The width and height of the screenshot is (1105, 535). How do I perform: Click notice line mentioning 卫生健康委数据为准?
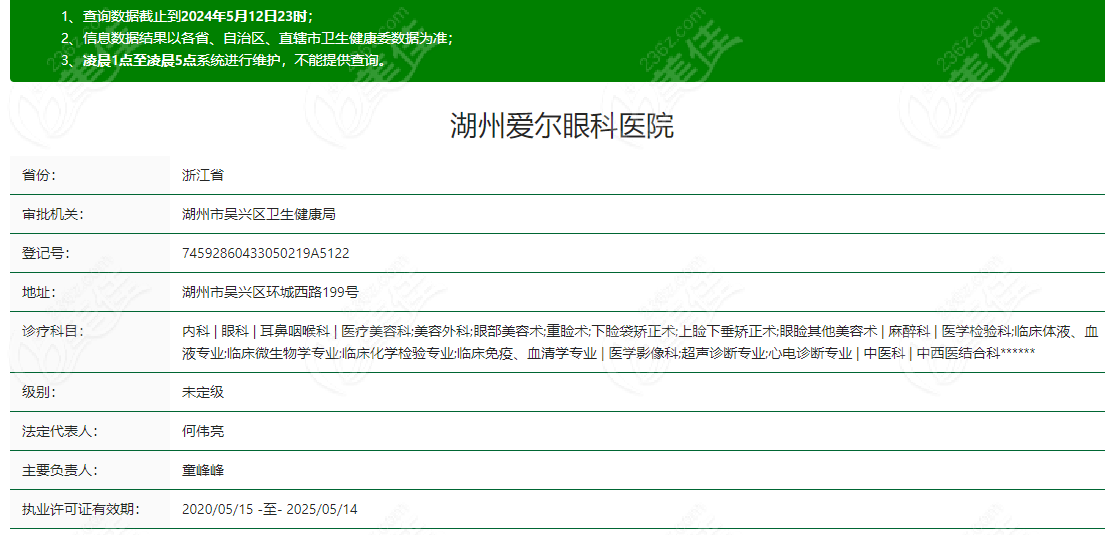257,39
